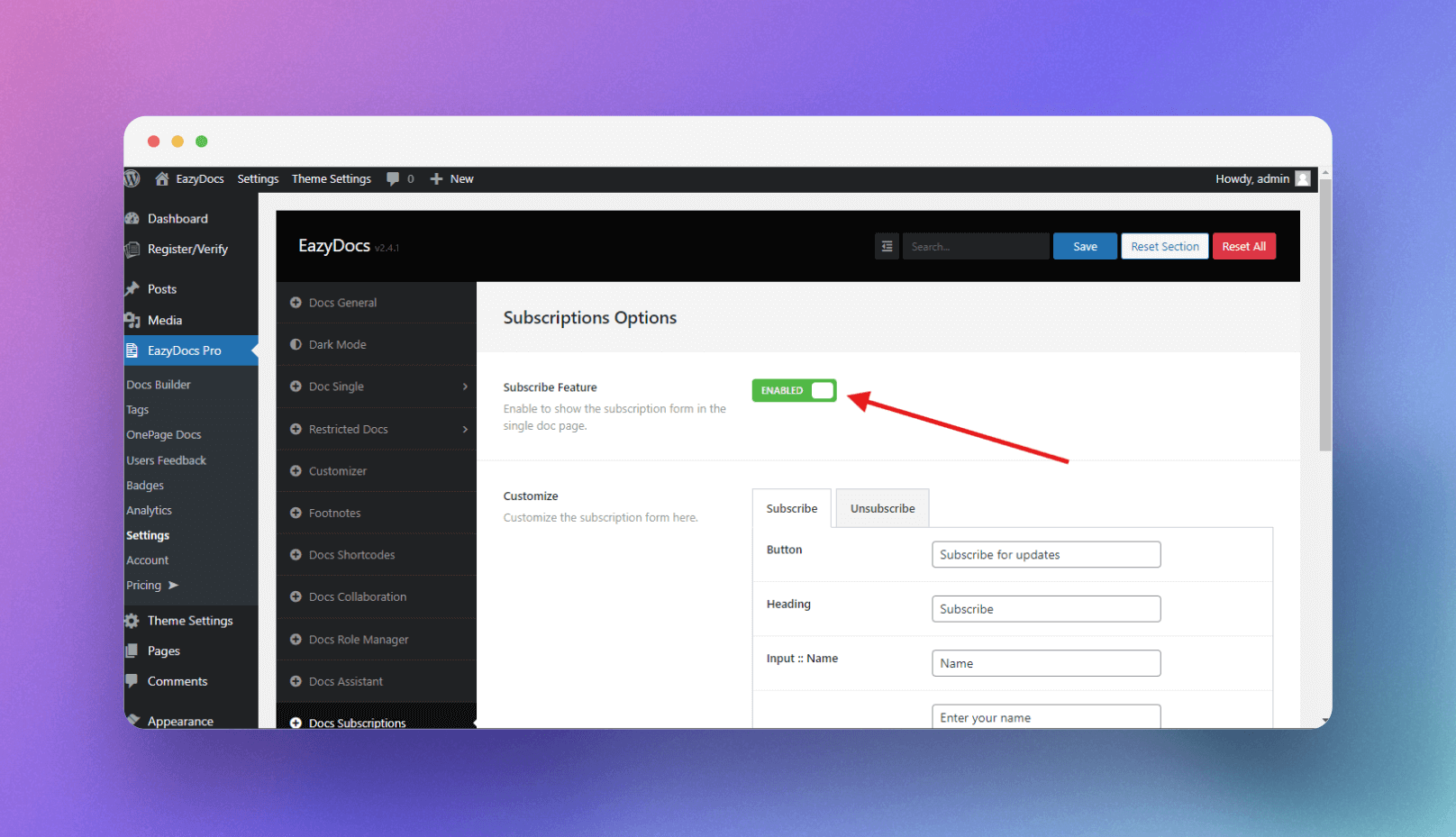Click the Settings submenu entry

[x=148, y=535]
